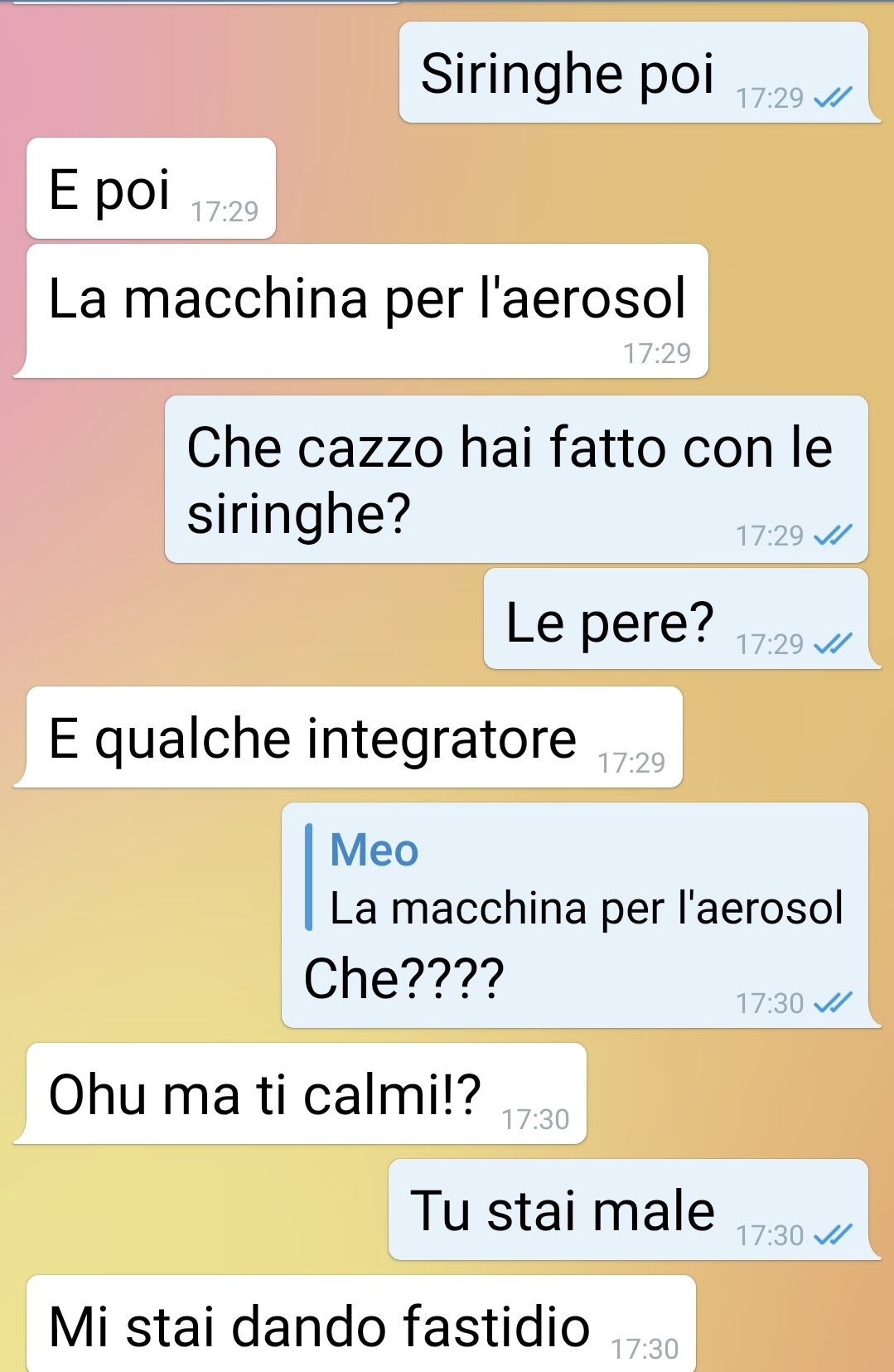Select the 'Ohu ma ti calmi!?' message
The height and width of the screenshot is (1372, 894).
point(300,1093)
